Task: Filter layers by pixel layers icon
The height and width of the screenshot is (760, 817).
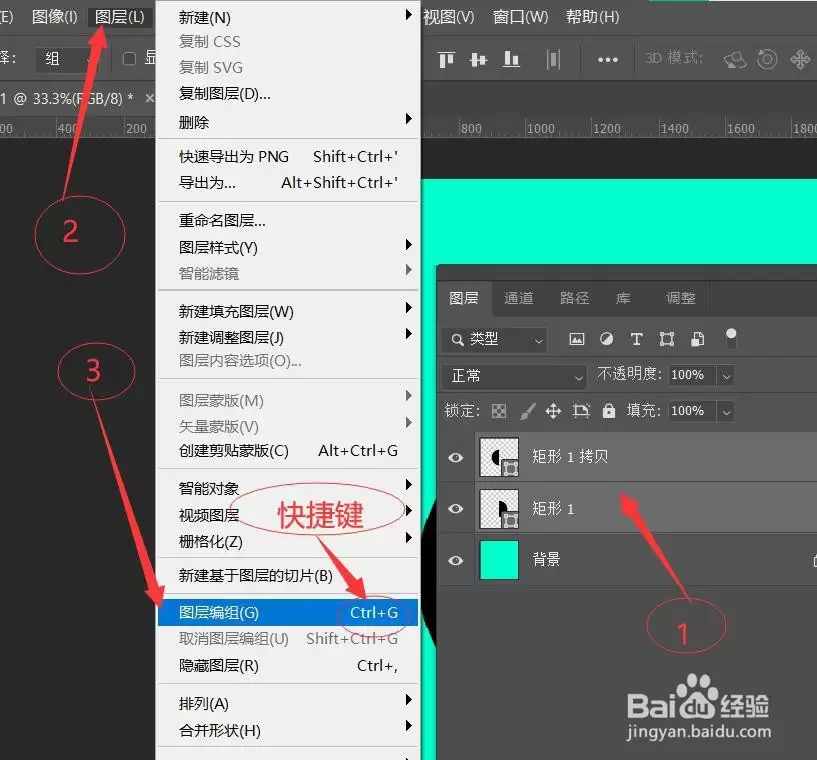Action: (576, 340)
